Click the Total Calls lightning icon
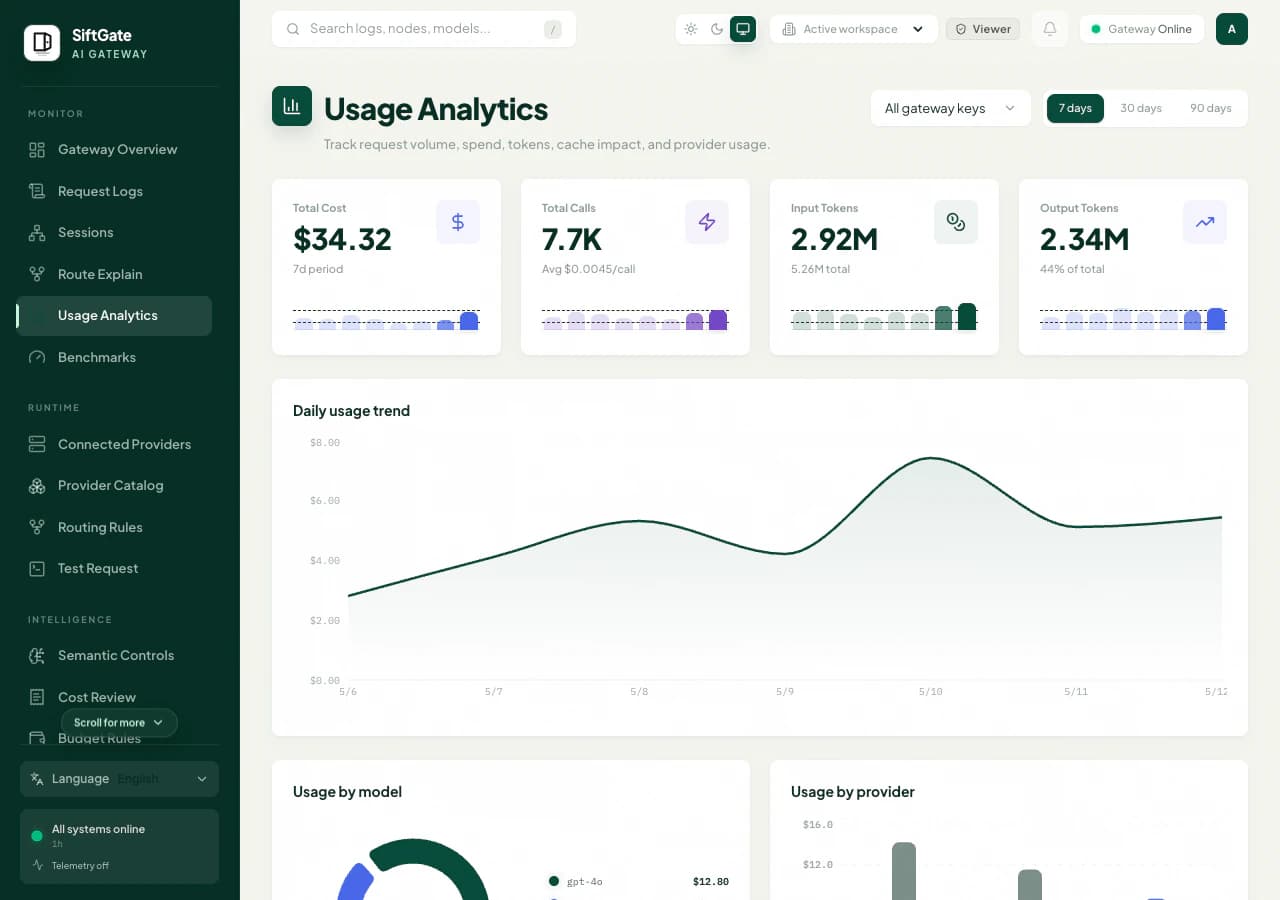The image size is (1280, 900). (707, 222)
